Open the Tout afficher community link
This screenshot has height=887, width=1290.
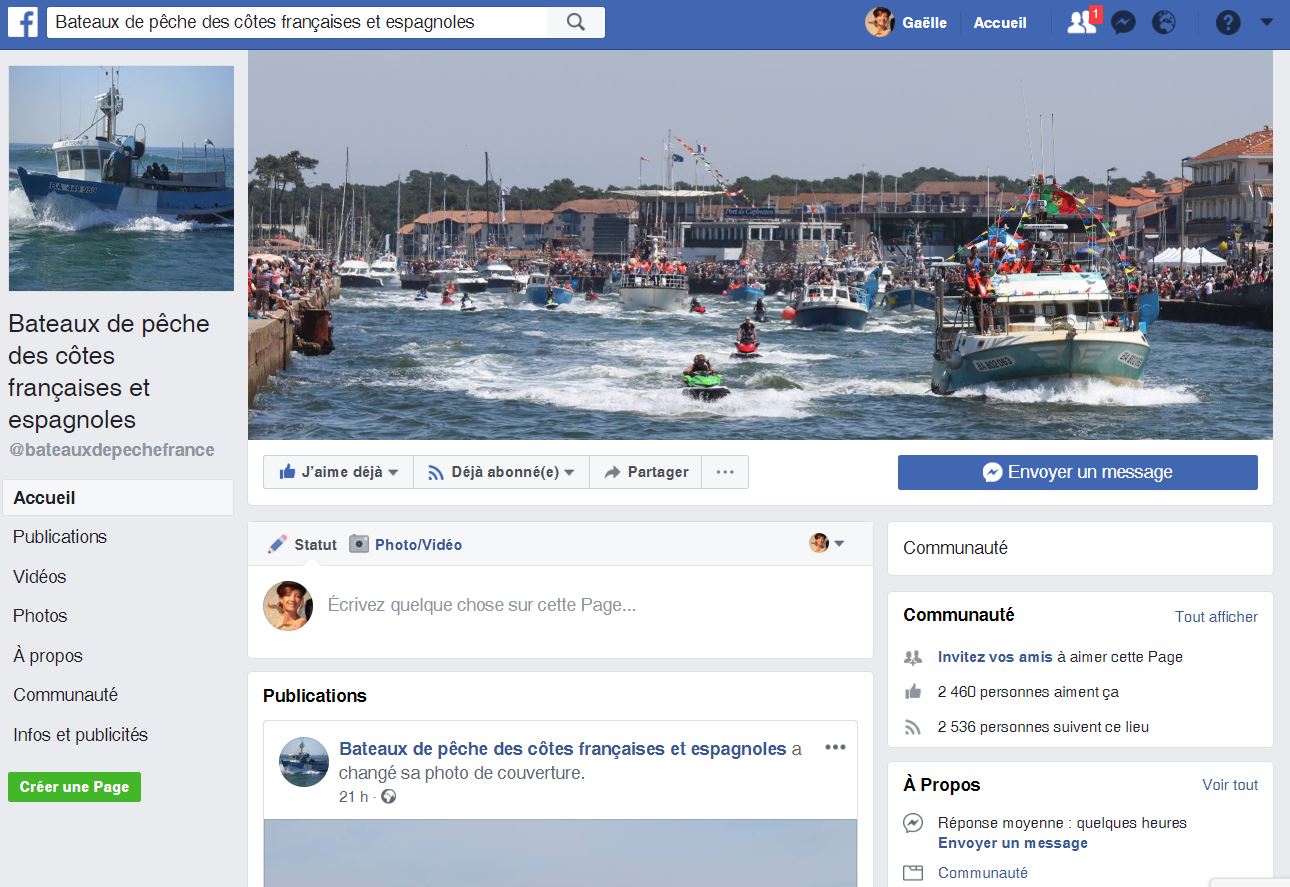coord(1216,617)
